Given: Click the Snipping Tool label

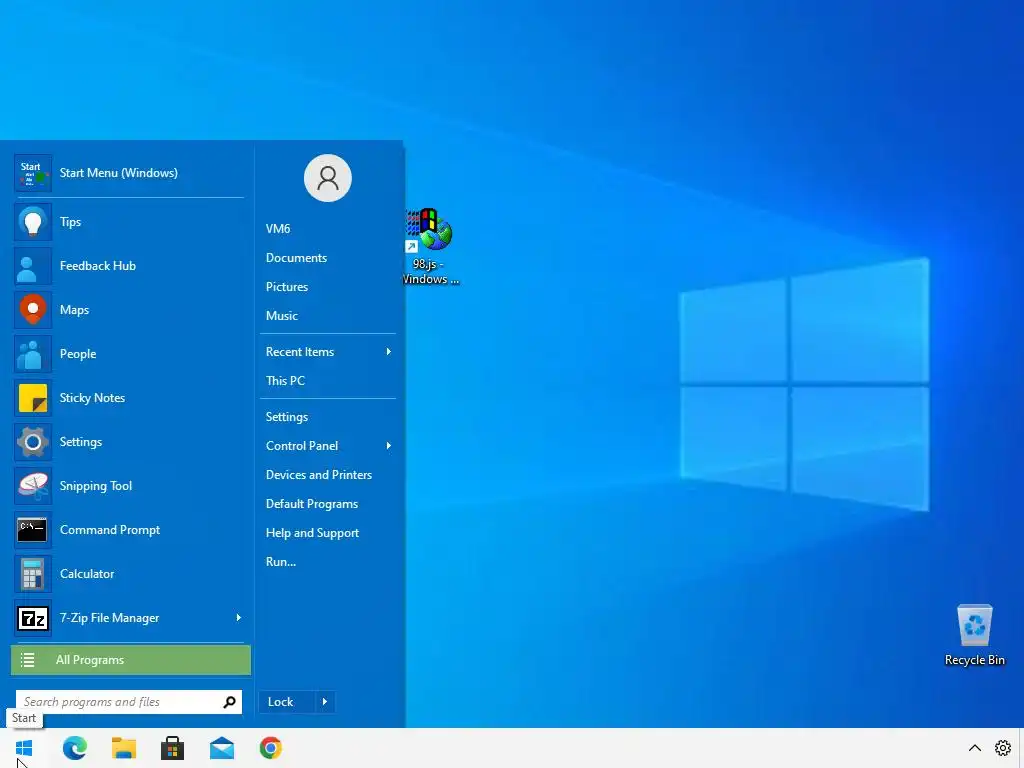Looking at the screenshot, I should pos(96,486).
